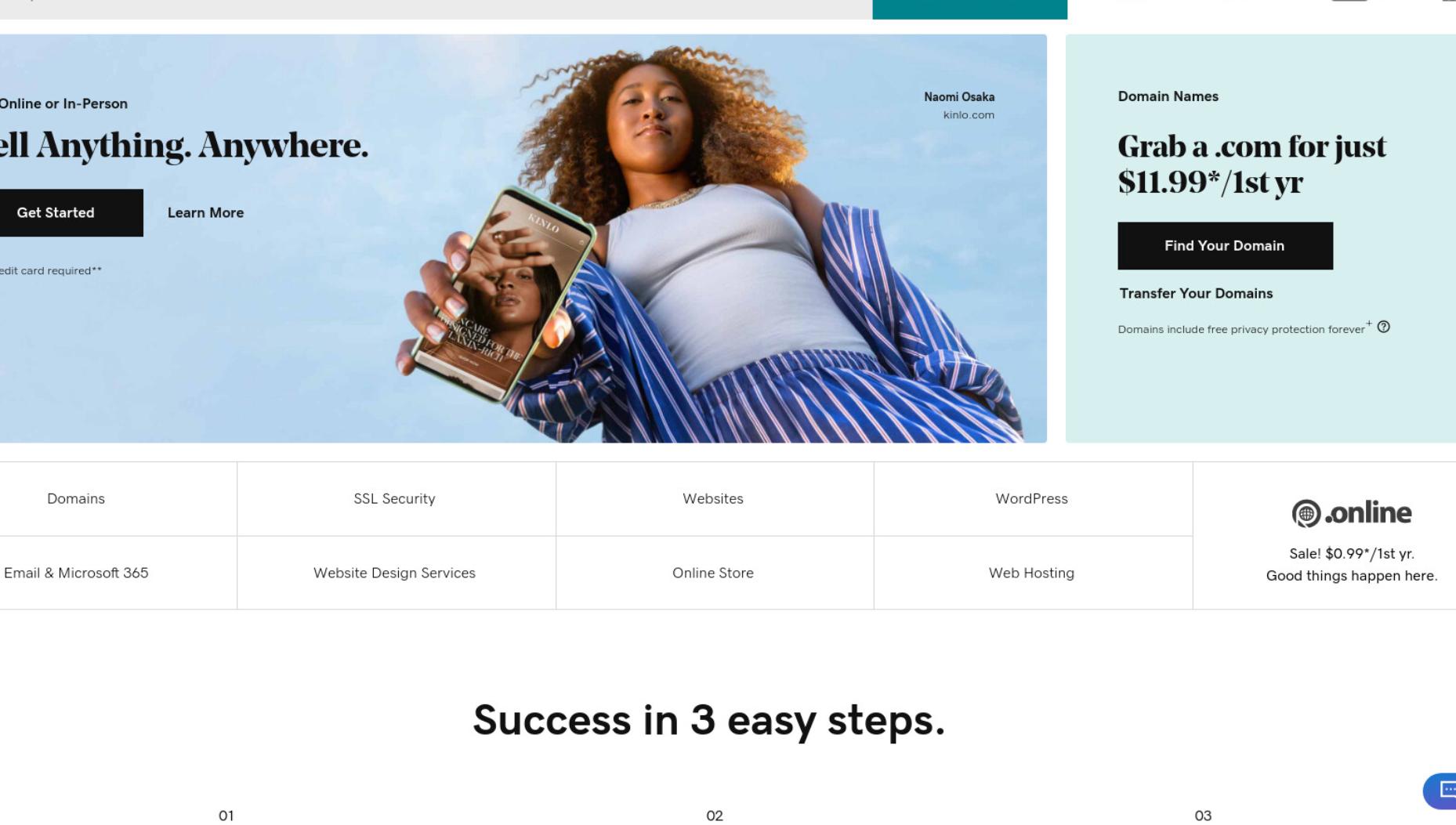Screen dimensions: 1456x825
Task: Open the chat widget icon
Action: point(1440,791)
